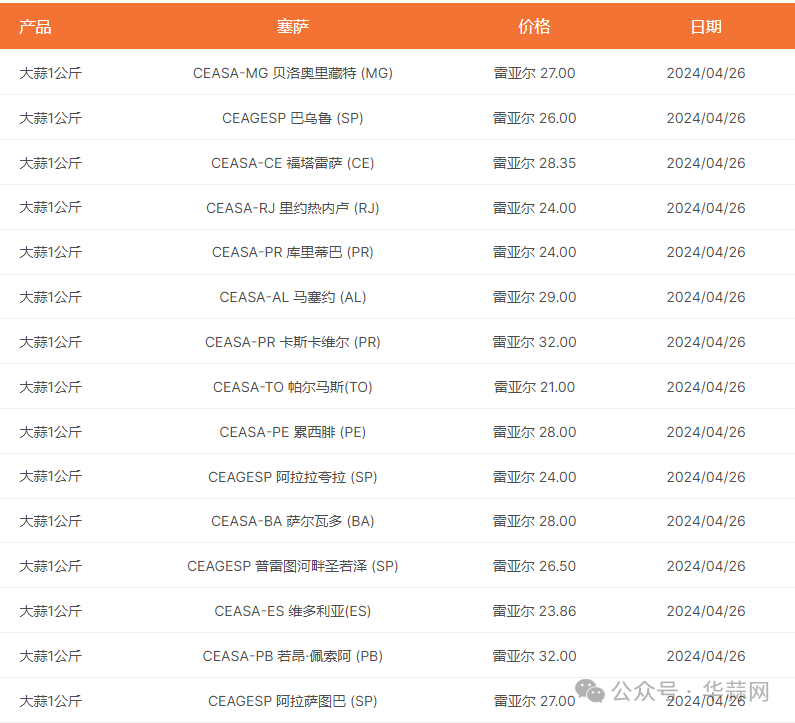The width and height of the screenshot is (795, 723).
Task: Select CEASA-PB 若昂·佩索阿 (PB) row
Action: (x=292, y=656)
